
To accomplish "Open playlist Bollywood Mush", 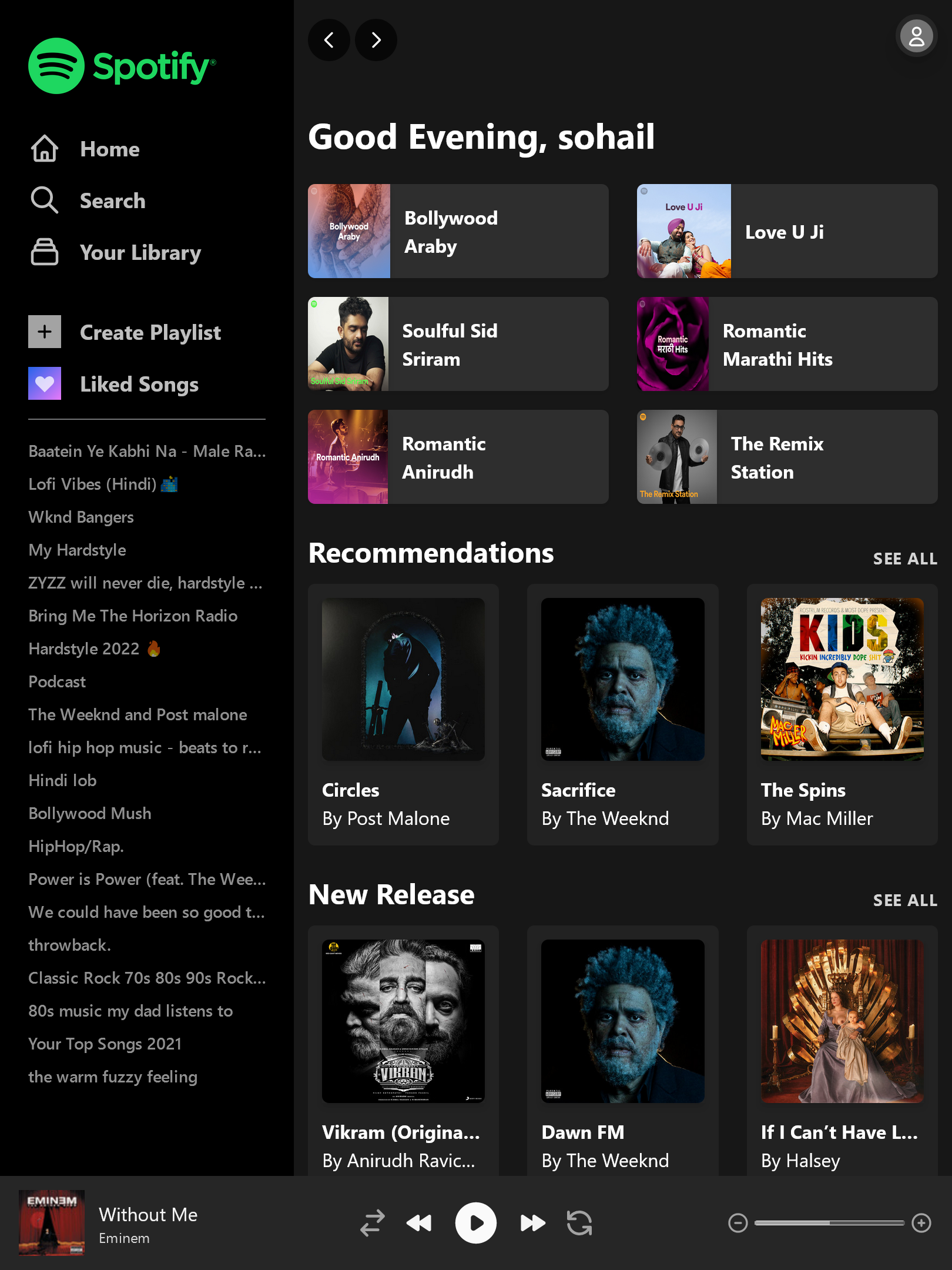I will pyautogui.click(x=90, y=813).
